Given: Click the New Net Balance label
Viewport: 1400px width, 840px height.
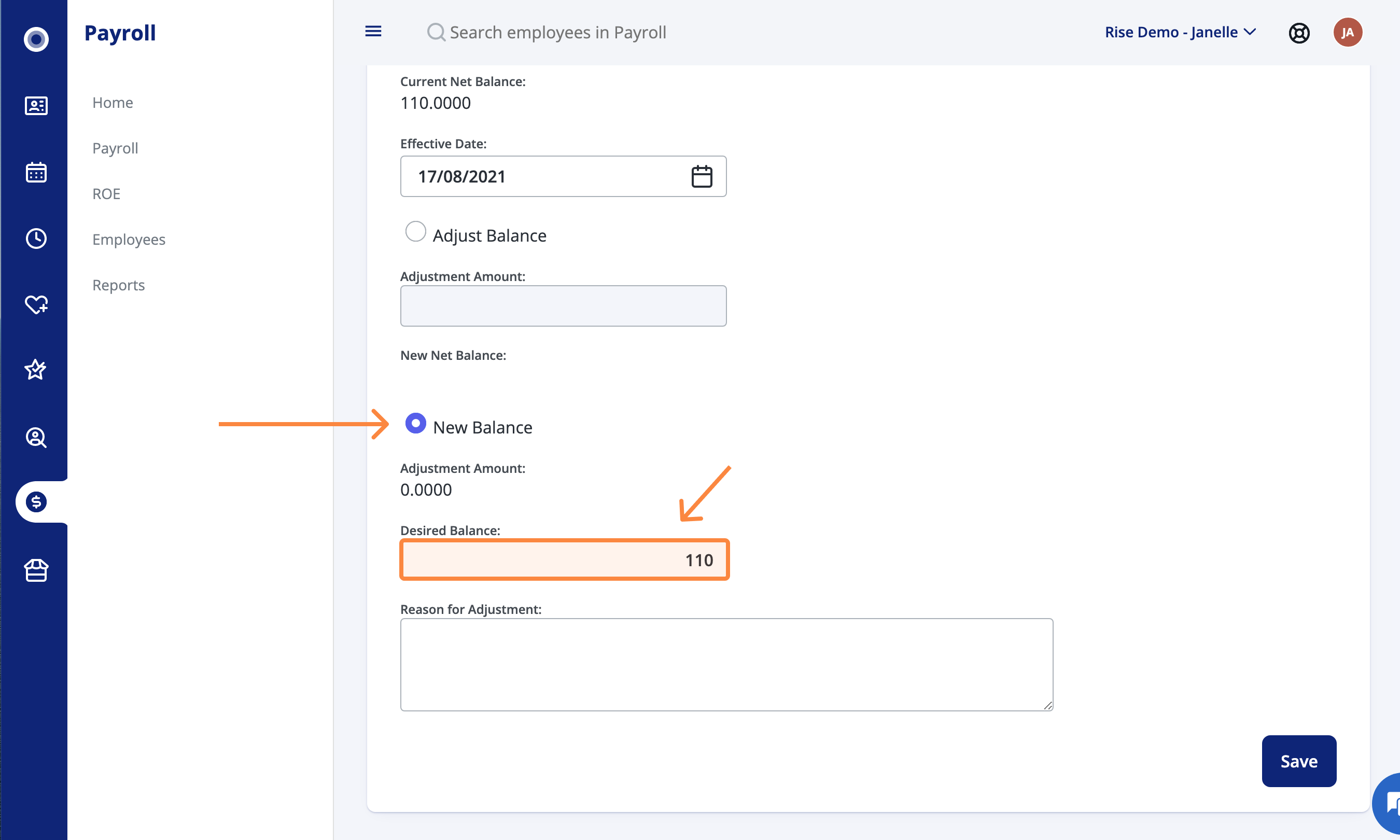Looking at the screenshot, I should click(453, 355).
